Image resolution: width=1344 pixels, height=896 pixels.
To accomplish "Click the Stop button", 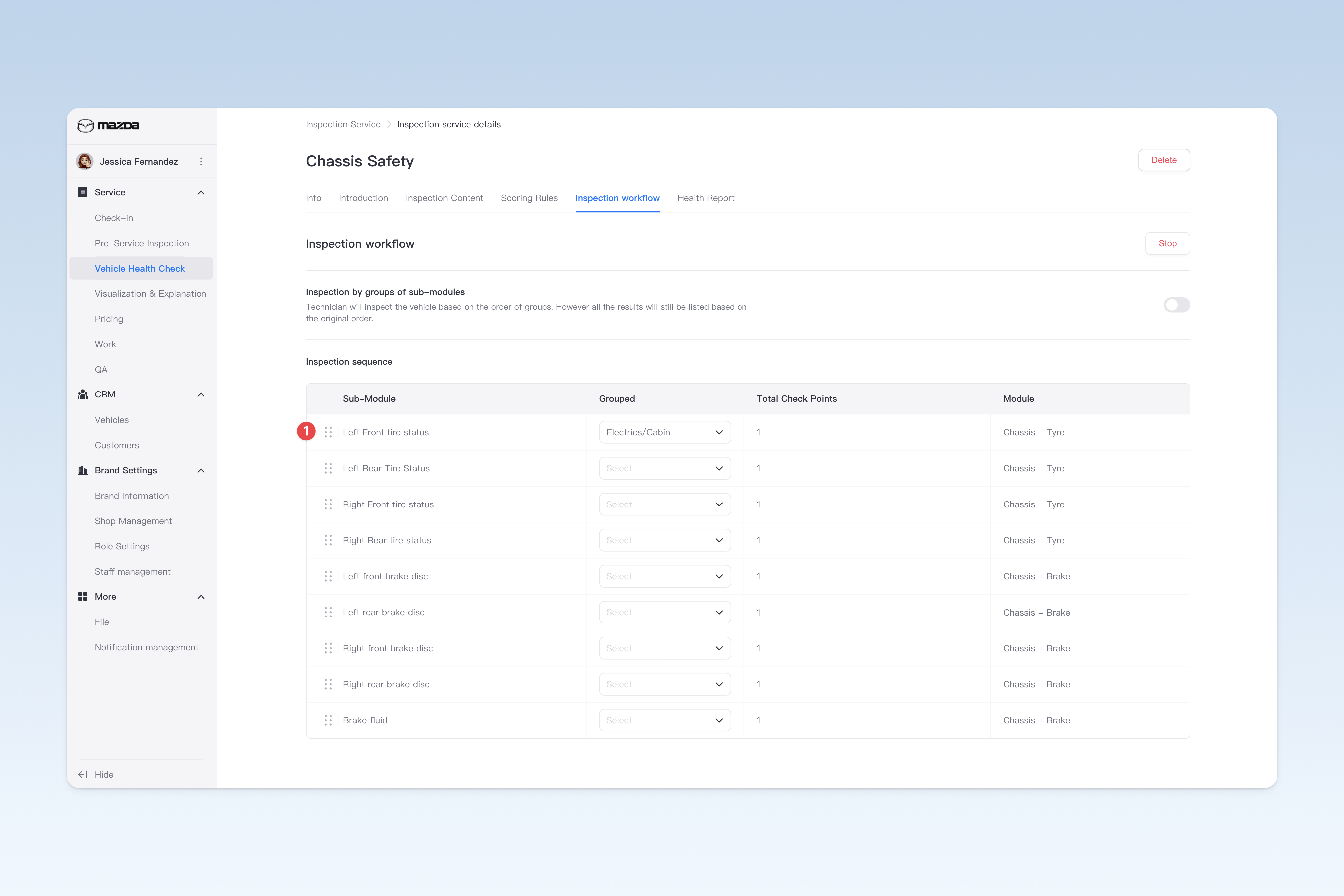I will [x=1167, y=243].
